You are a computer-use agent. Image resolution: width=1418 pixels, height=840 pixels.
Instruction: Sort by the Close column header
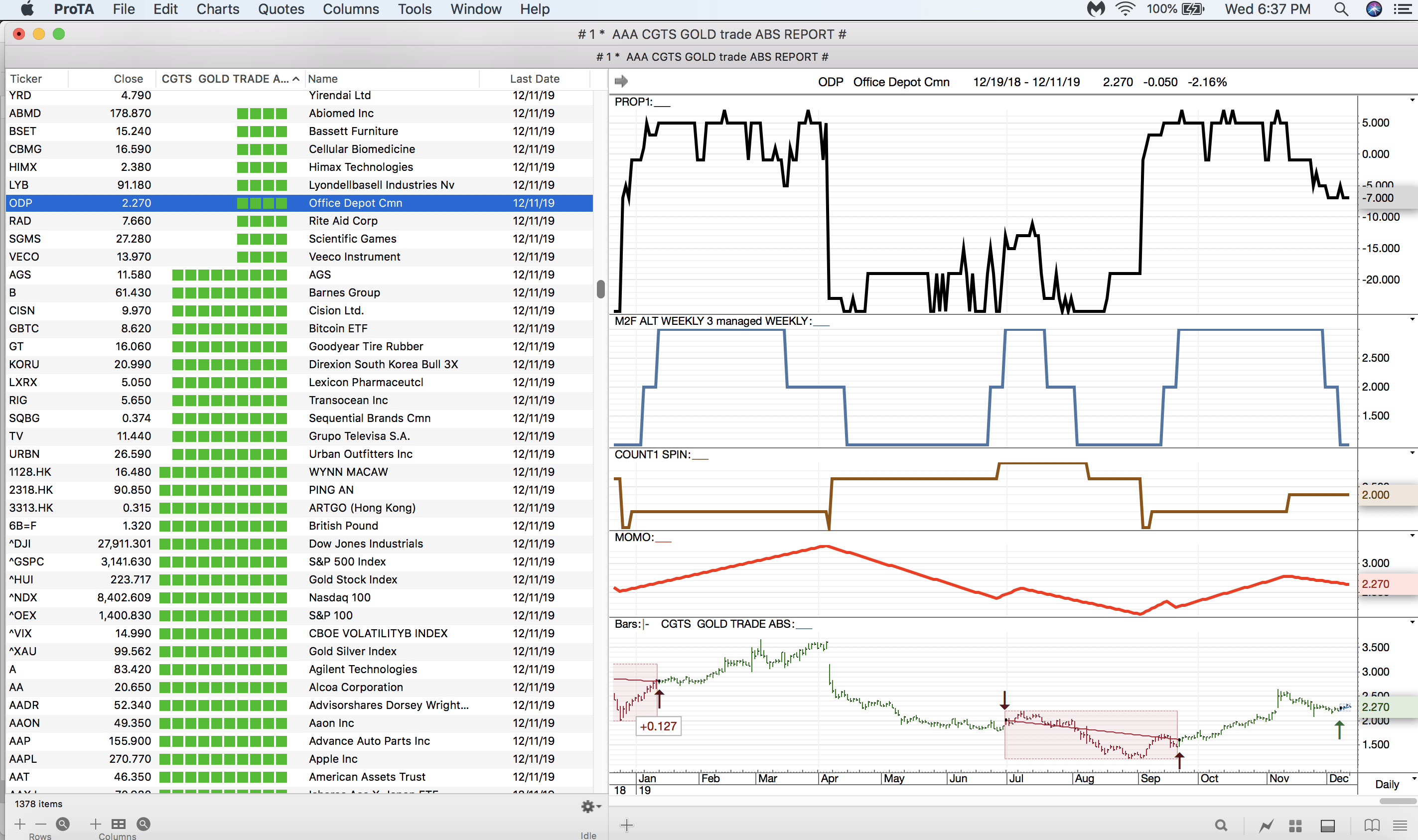pyautogui.click(x=128, y=79)
